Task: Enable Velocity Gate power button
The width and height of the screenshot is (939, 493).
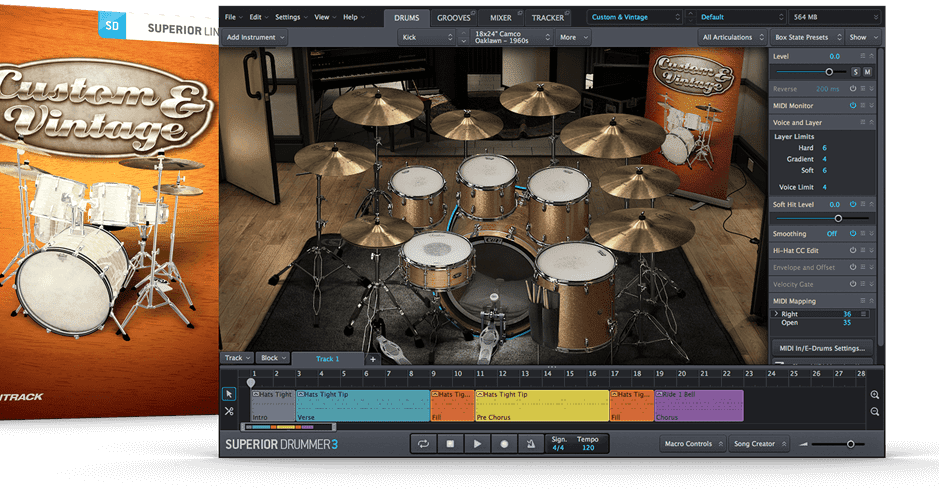Action: coord(853,284)
